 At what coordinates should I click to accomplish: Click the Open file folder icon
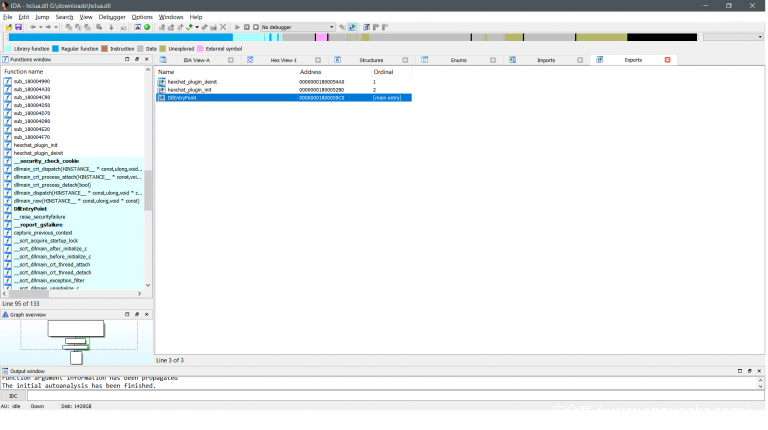[8, 27]
